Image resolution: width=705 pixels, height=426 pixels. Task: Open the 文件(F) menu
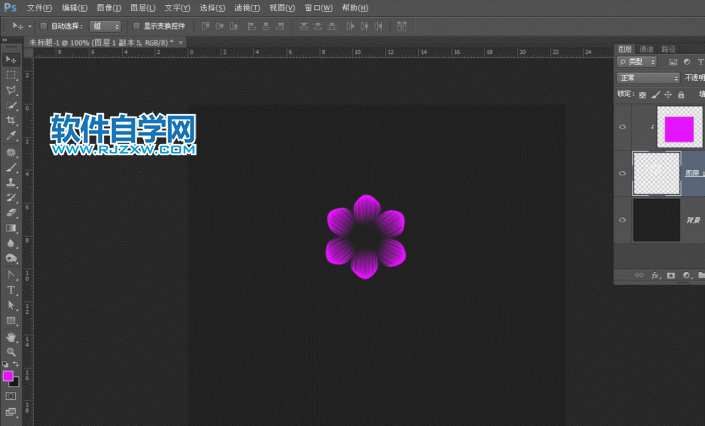(x=39, y=7)
